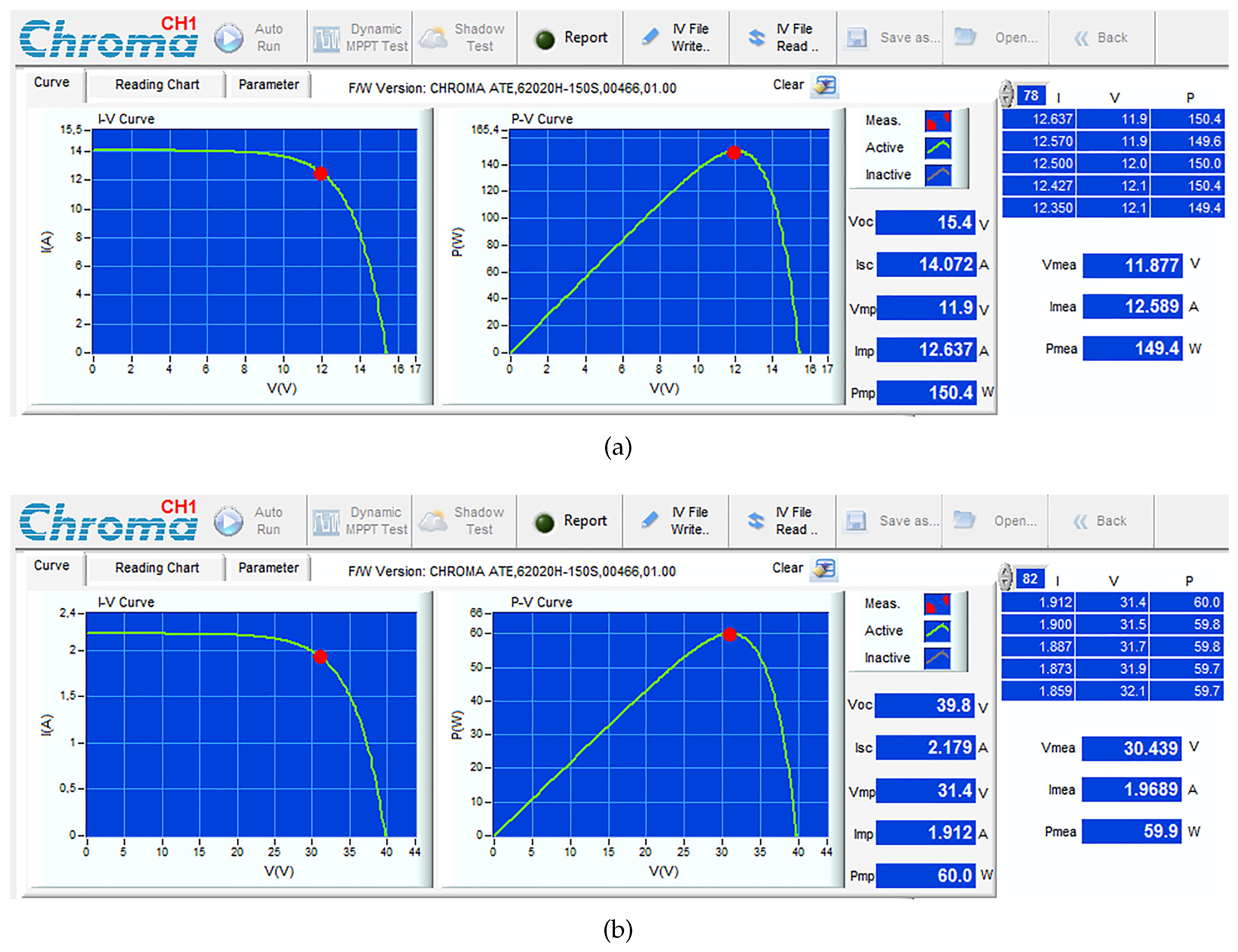This screenshot has width=1238, height=952.
Task: Go Back using chevron icon in panel (a)
Action: [1081, 38]
